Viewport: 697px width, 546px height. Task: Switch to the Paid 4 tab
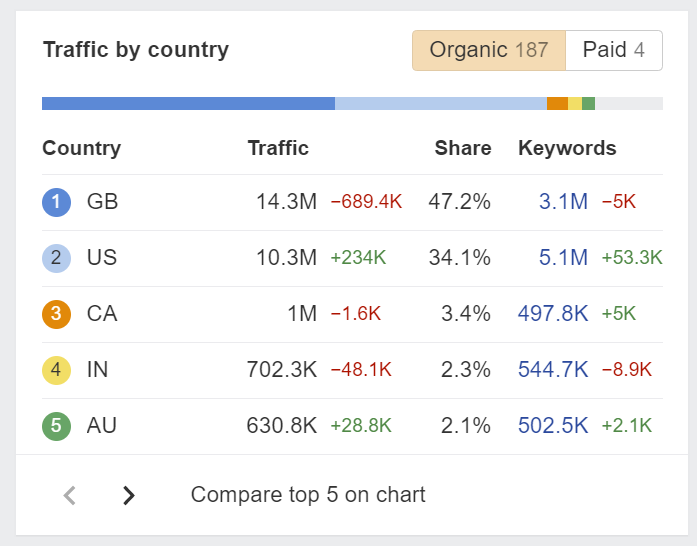click(x=613, y=50)
